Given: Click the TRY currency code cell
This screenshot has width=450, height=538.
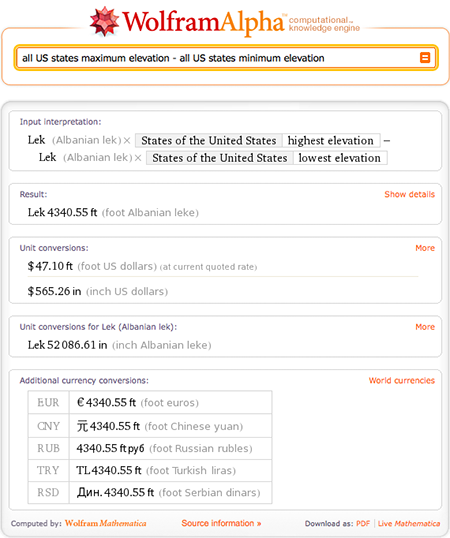Looking at the screenshot, I should [x=48, y=470].
